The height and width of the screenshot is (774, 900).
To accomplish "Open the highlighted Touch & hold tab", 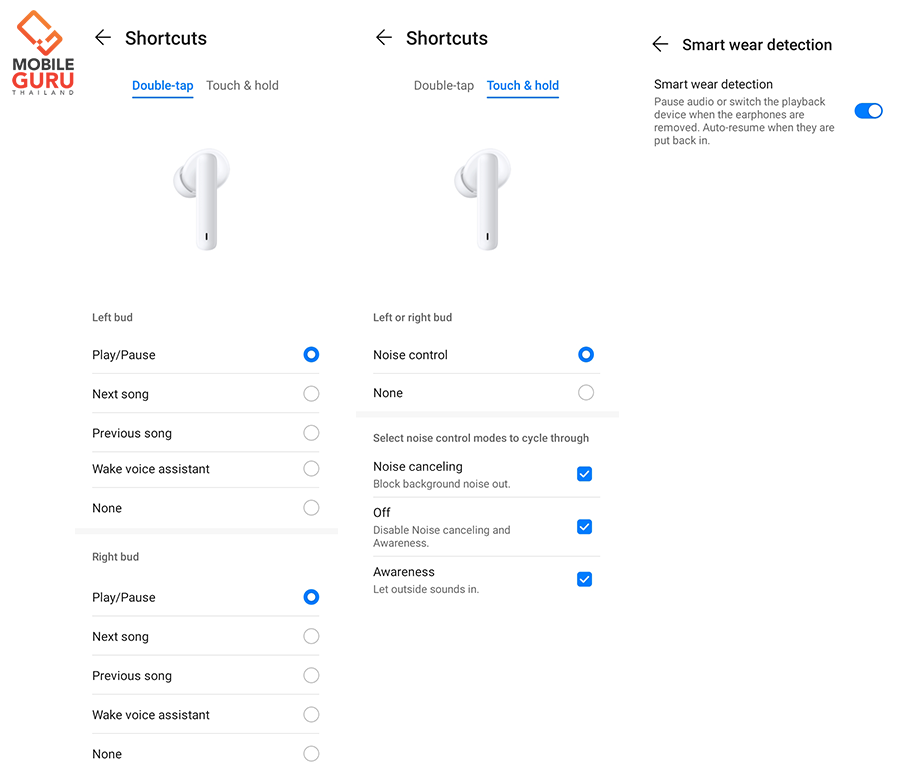I will coord(523,86).
